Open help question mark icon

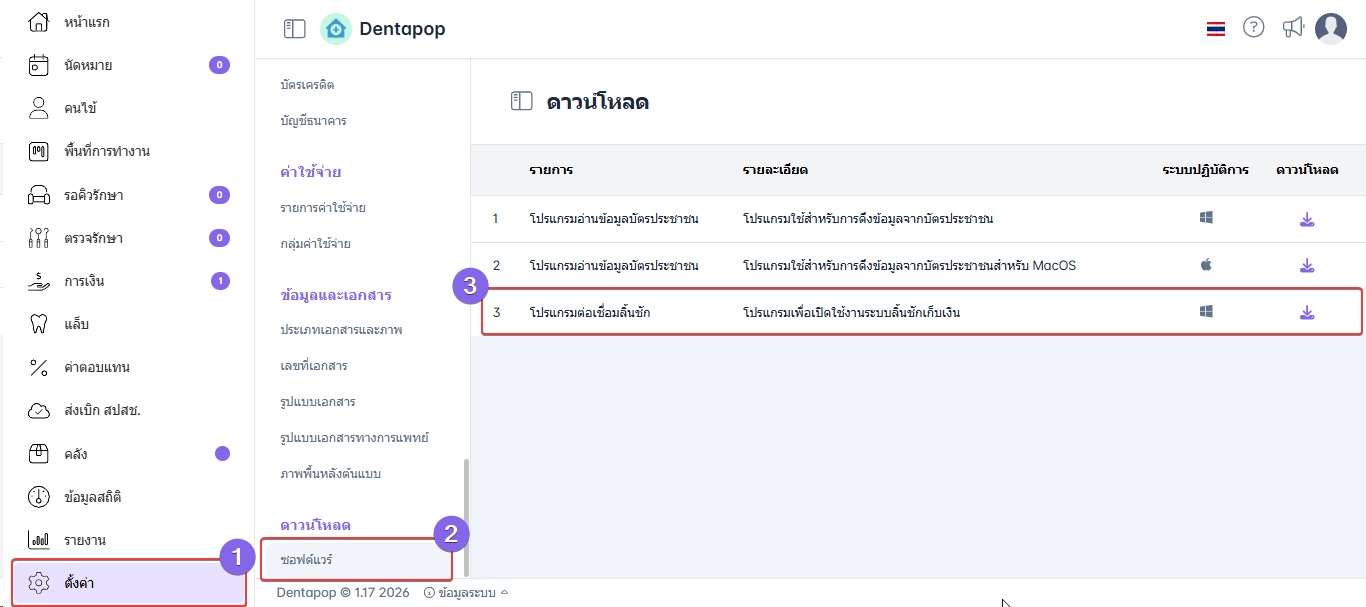tap(1254, 28)
